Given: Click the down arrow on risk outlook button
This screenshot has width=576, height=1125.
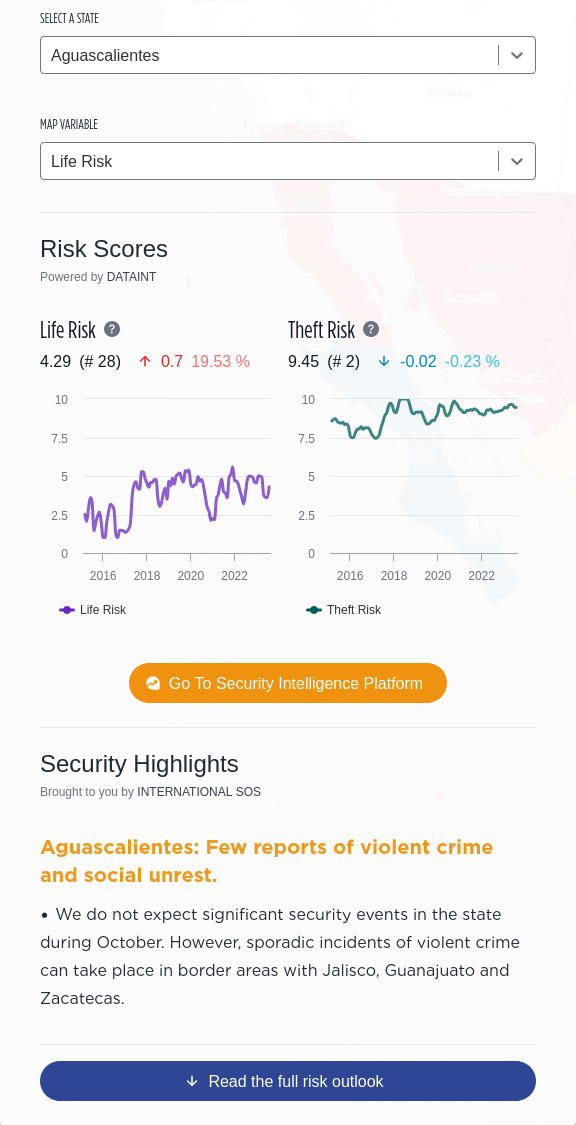Looking at the screenshot, I should [191, 1081].
